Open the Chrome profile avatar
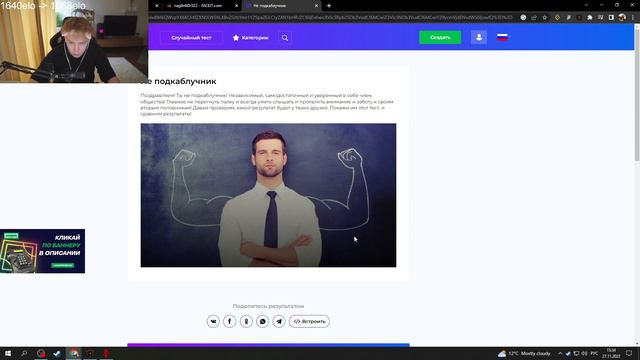The height and width of the screenshot is (360, 640). (x=622, y=18)
